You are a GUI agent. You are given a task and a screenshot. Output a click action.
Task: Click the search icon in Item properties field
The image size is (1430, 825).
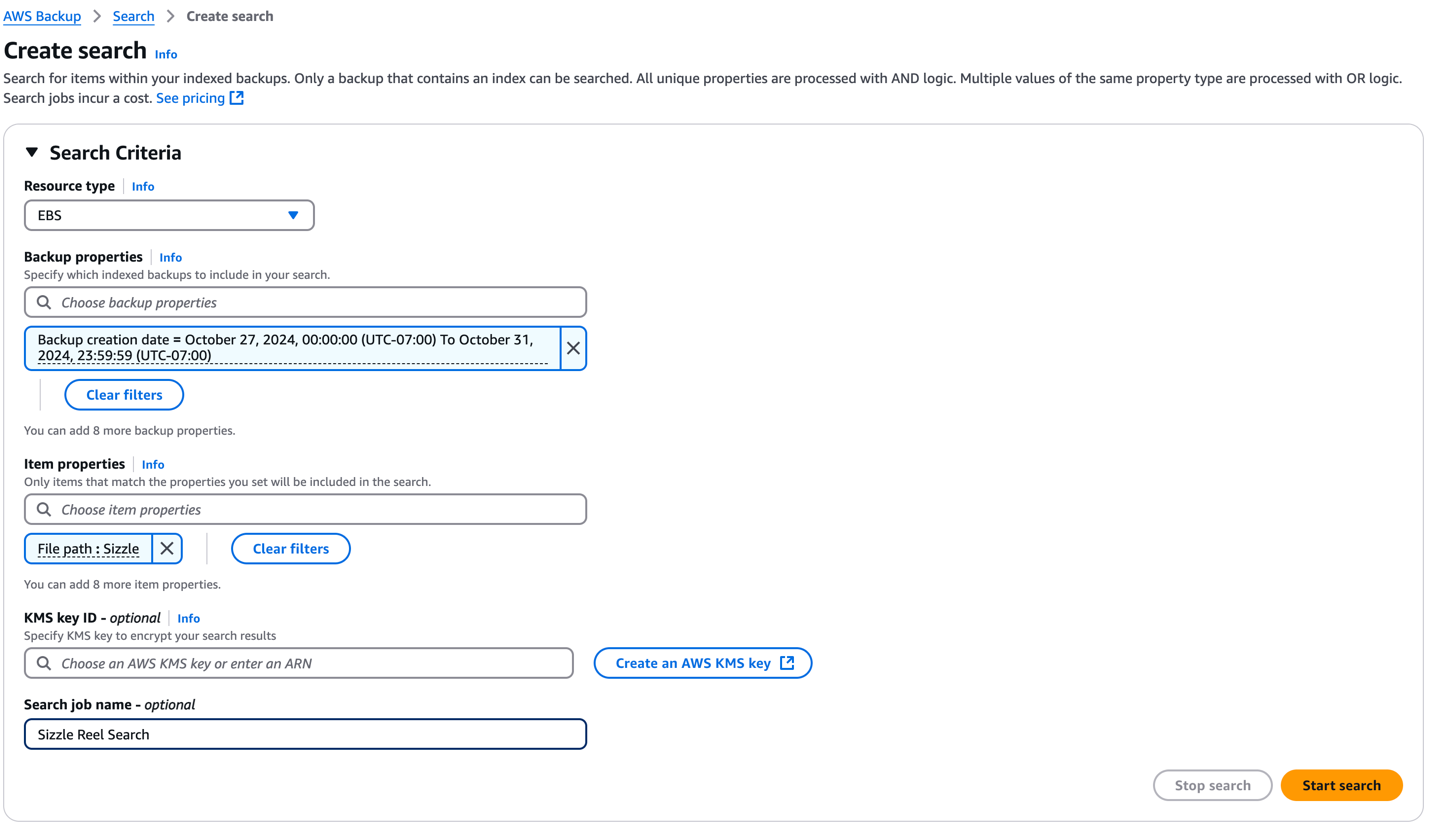click(43, 509)
